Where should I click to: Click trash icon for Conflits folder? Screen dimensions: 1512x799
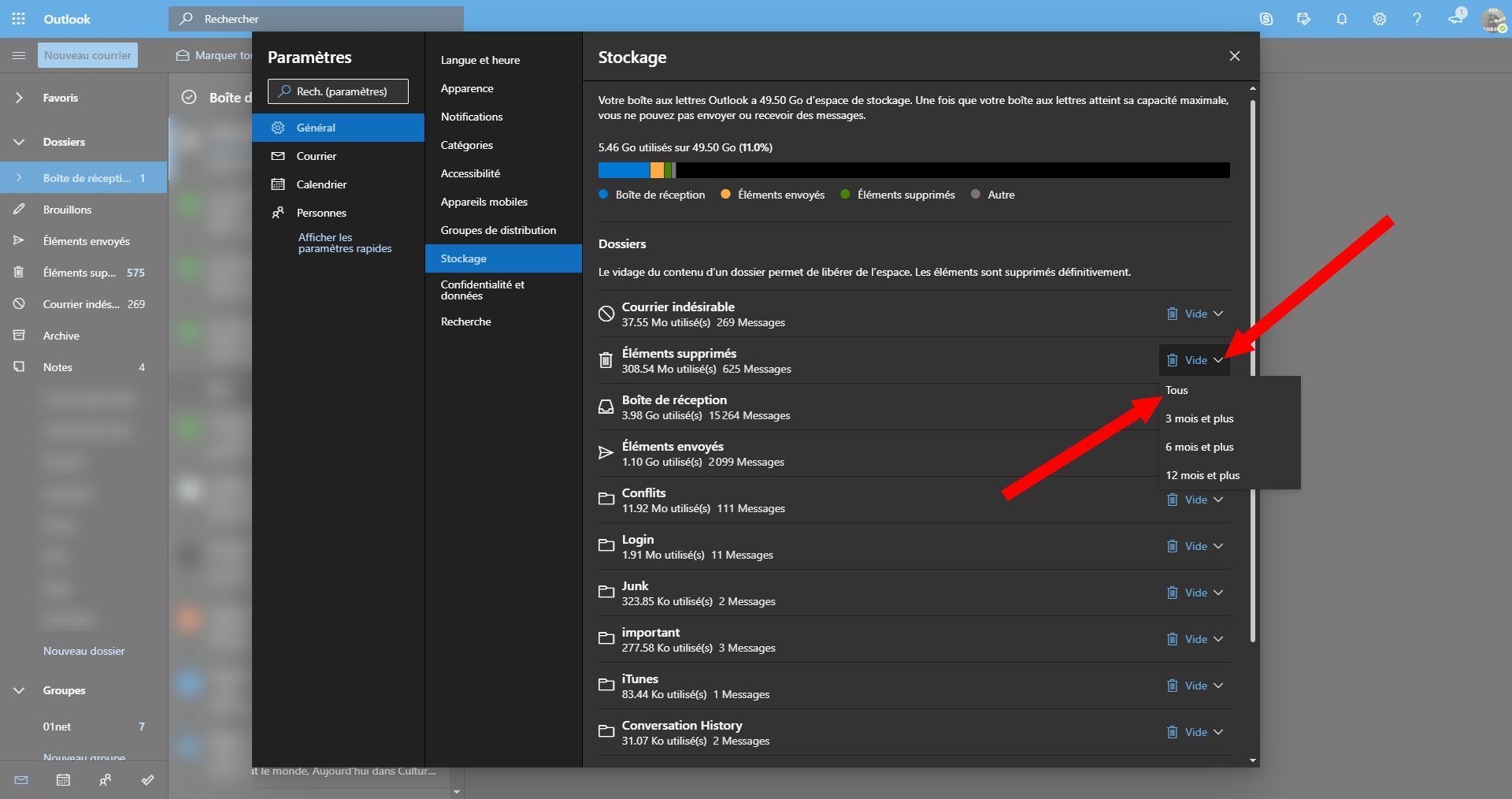pos(1172,500)
